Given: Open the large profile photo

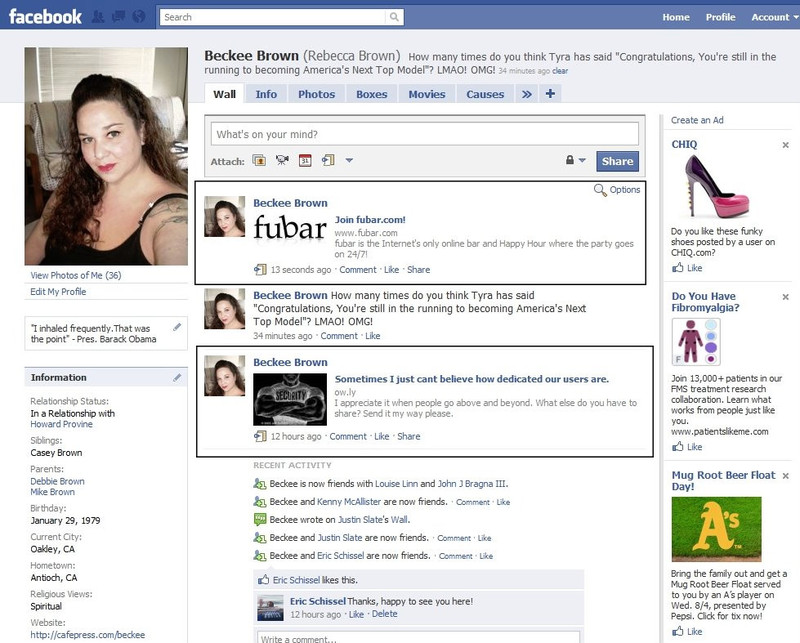Looking at the screenshot, I should click(106, 156).
